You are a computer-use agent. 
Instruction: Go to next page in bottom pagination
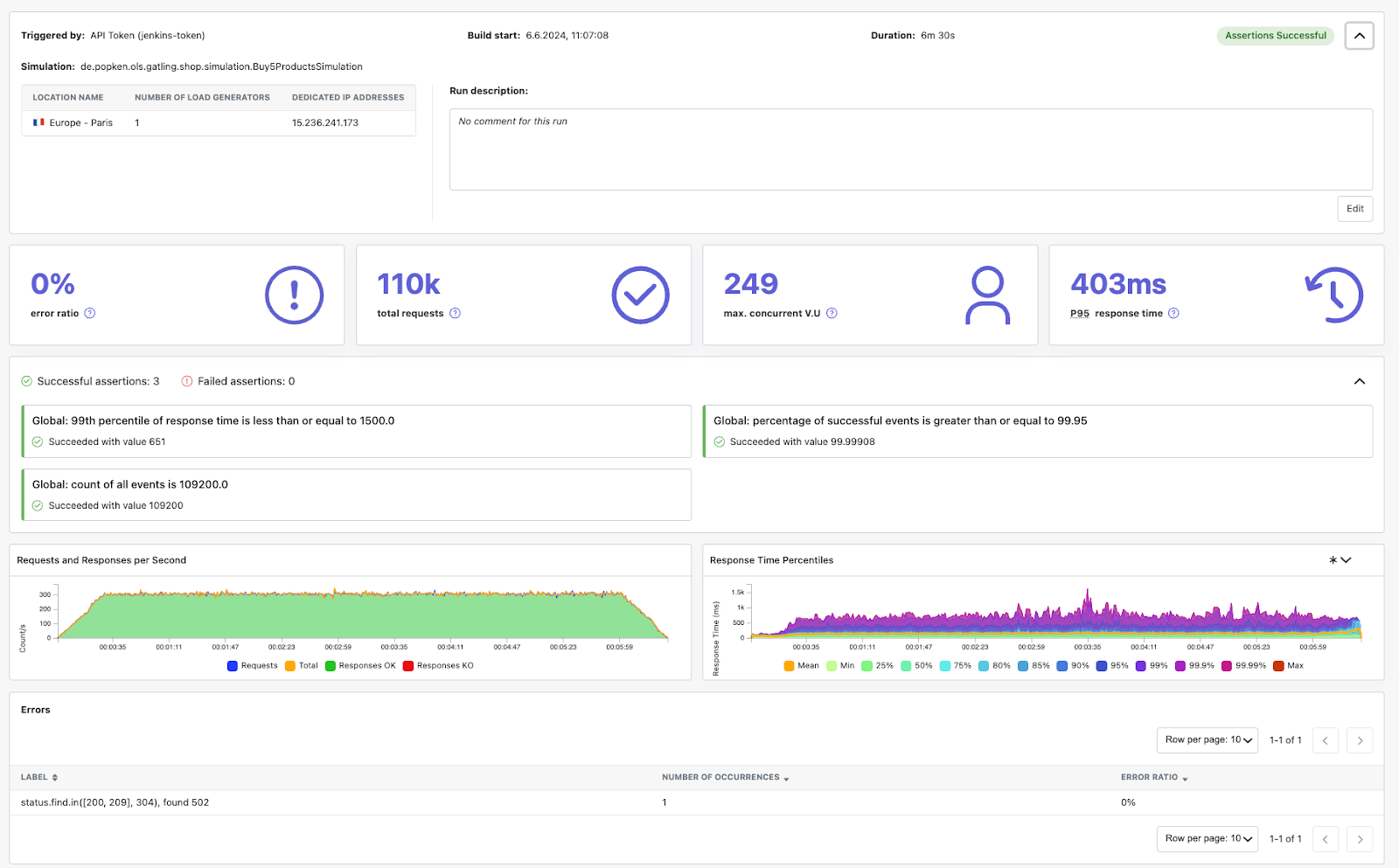[x=1360, y=839]
